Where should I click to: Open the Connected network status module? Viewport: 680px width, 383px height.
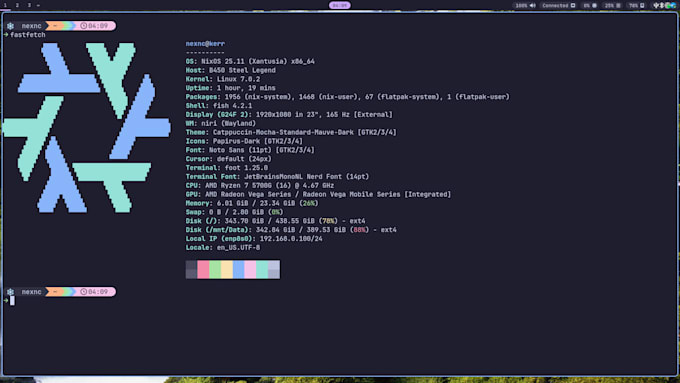tap(559, 6)
